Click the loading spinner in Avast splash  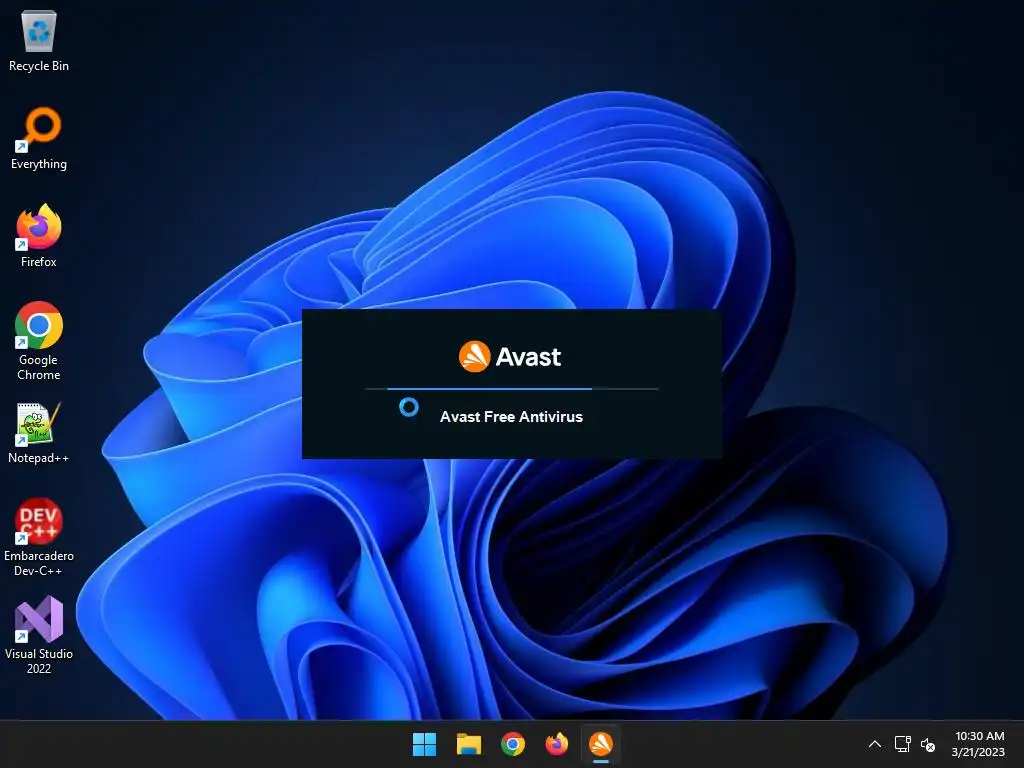(x=409, y=408)
